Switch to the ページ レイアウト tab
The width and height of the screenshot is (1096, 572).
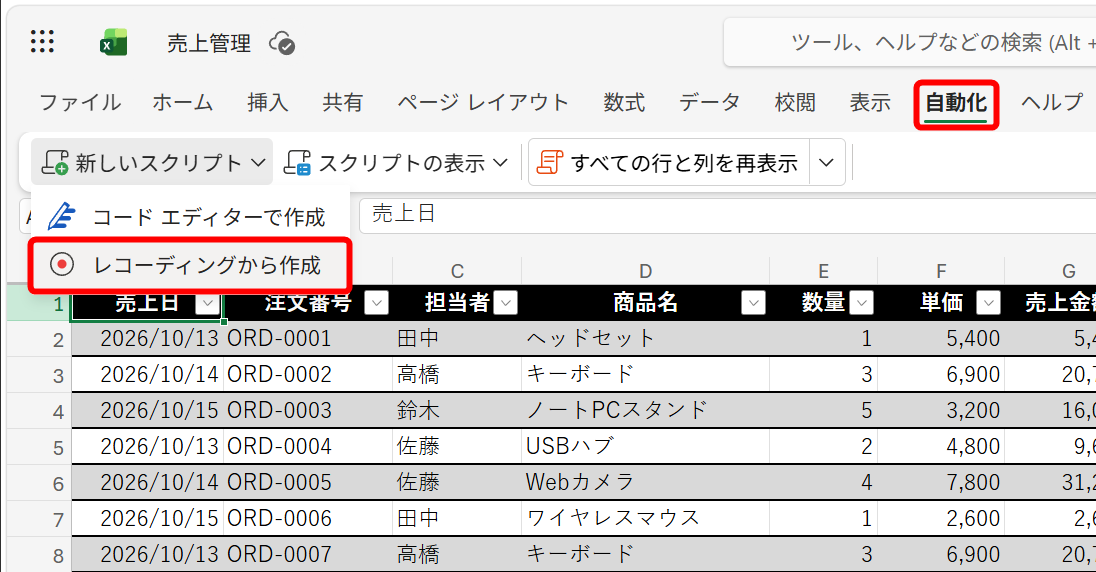click(483, 103)
